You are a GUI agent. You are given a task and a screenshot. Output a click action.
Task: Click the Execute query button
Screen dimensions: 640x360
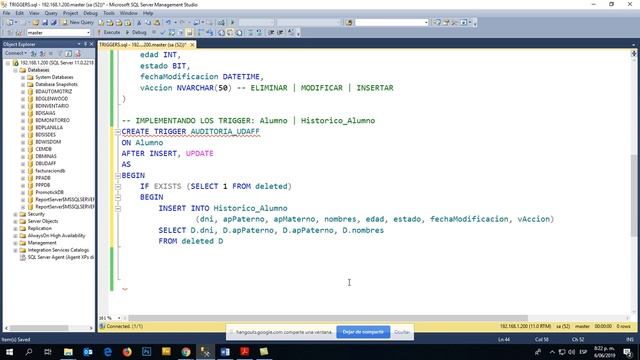click(109, 32)
